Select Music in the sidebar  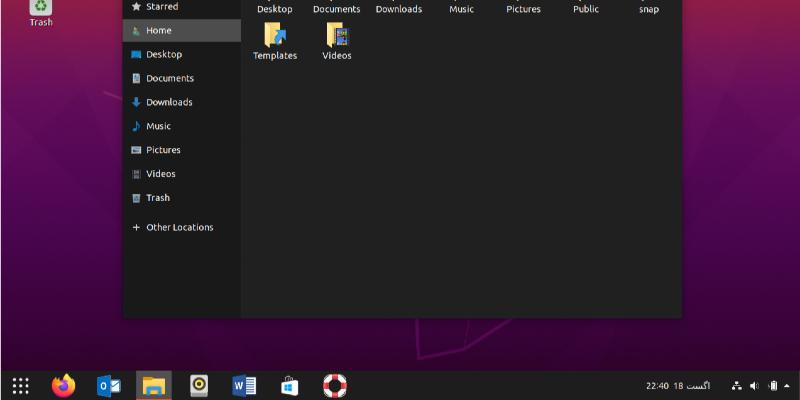click(x=158, y=126)
